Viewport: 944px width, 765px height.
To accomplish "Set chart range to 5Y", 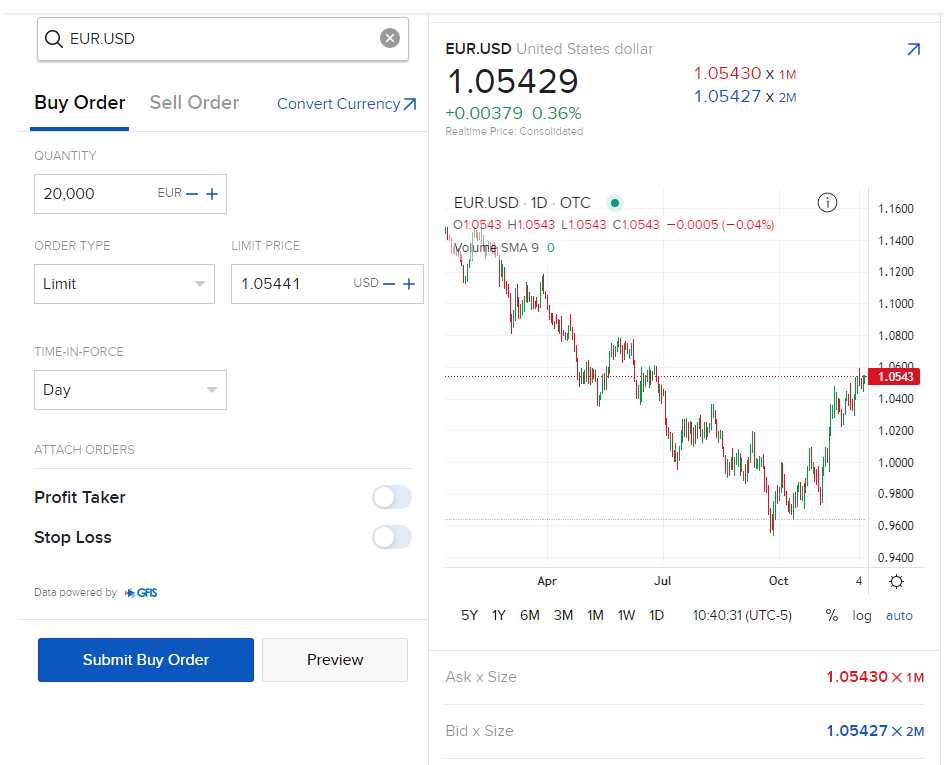I will [470, 615].
